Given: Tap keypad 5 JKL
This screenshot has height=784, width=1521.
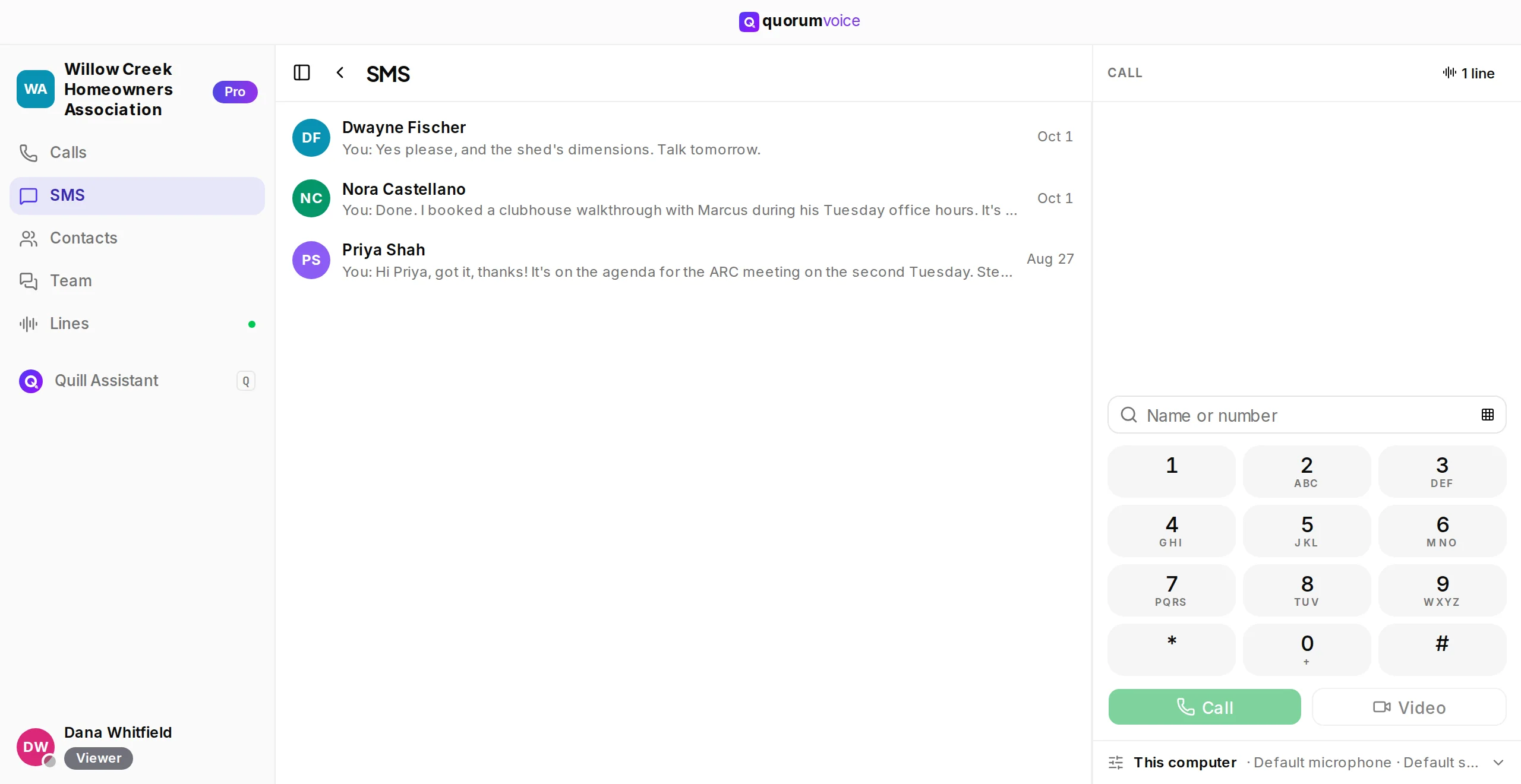Looking at the screenshot, I should tap(1307, 531).
